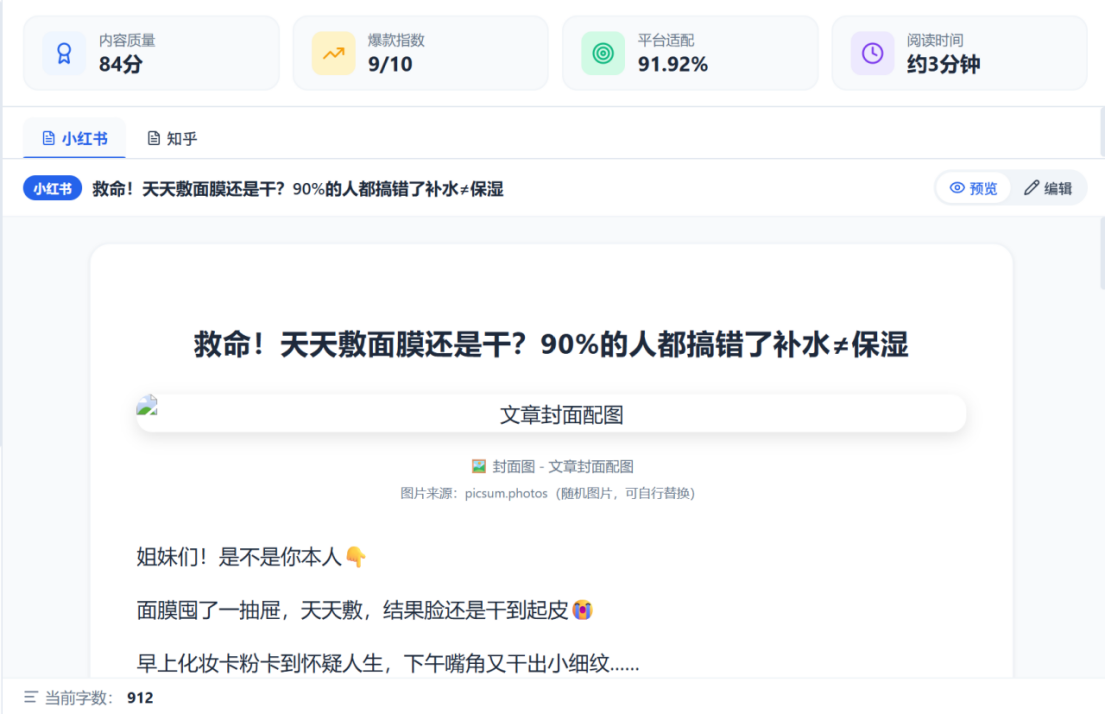Image resolution: width=1106 pixels, height=714 pixels.
Task: Switch to 预览 mode with eye icon
Action: pyautogui.click(x=973, y=188)
